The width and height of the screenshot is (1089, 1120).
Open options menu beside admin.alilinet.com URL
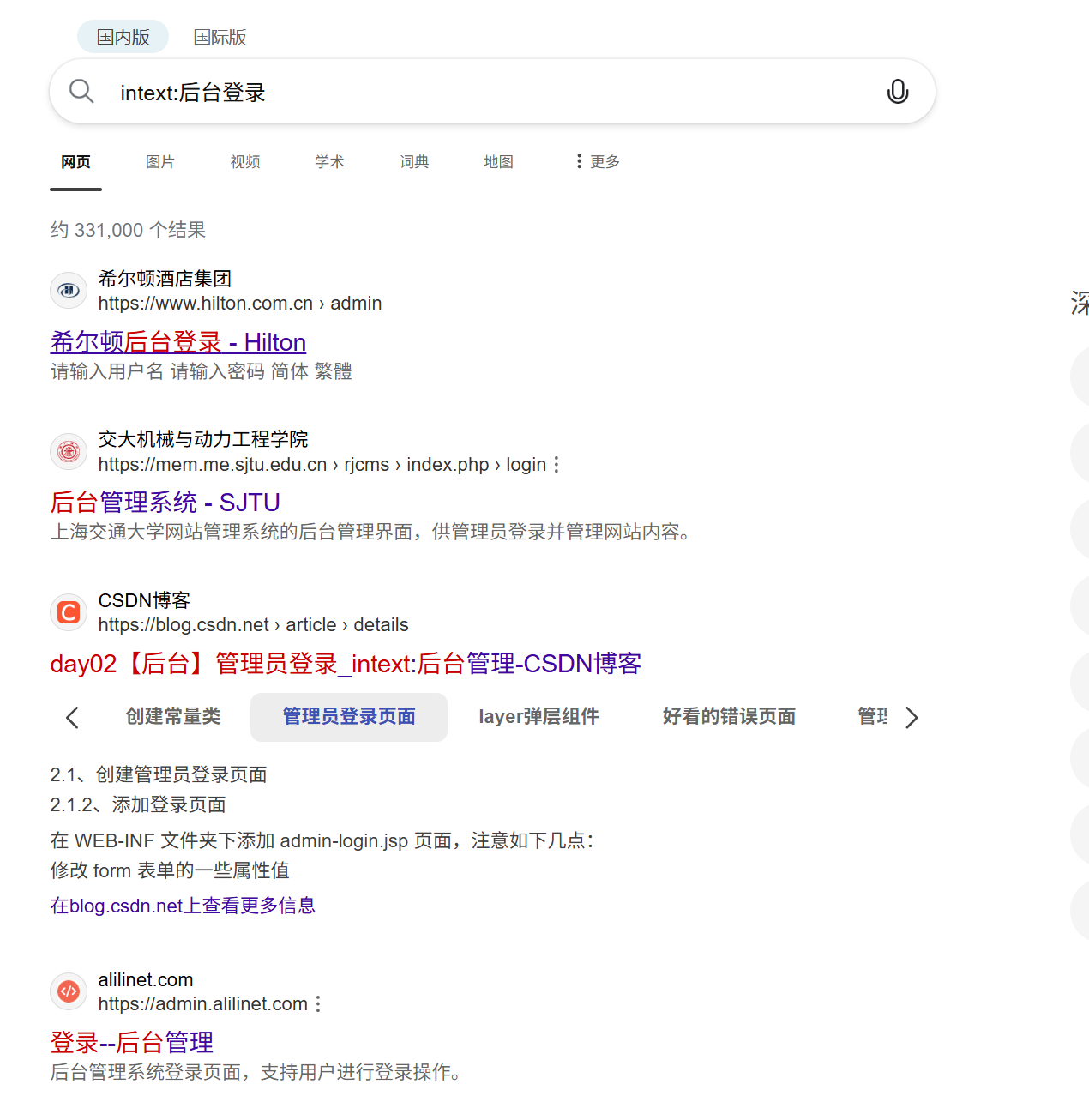coord(318,1004)
